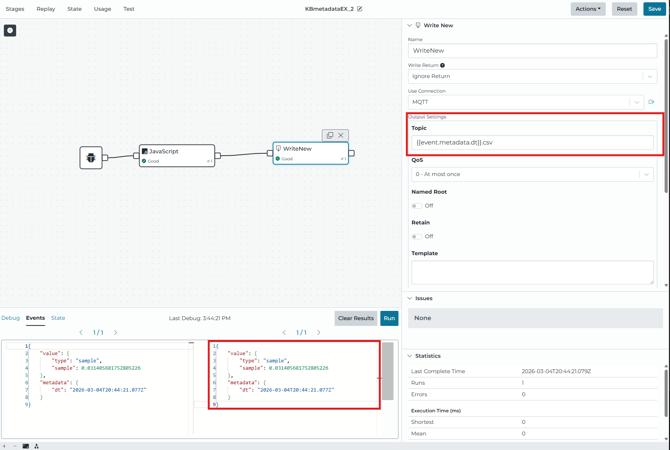670x450 pixels.
Task: Collapse the Statistics section
Action: [410, 356]
